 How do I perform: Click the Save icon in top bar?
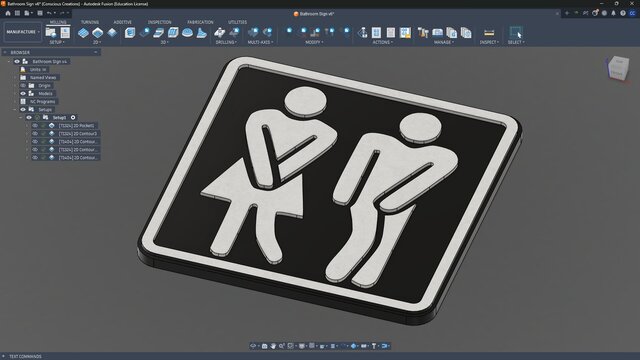point(40,13)
